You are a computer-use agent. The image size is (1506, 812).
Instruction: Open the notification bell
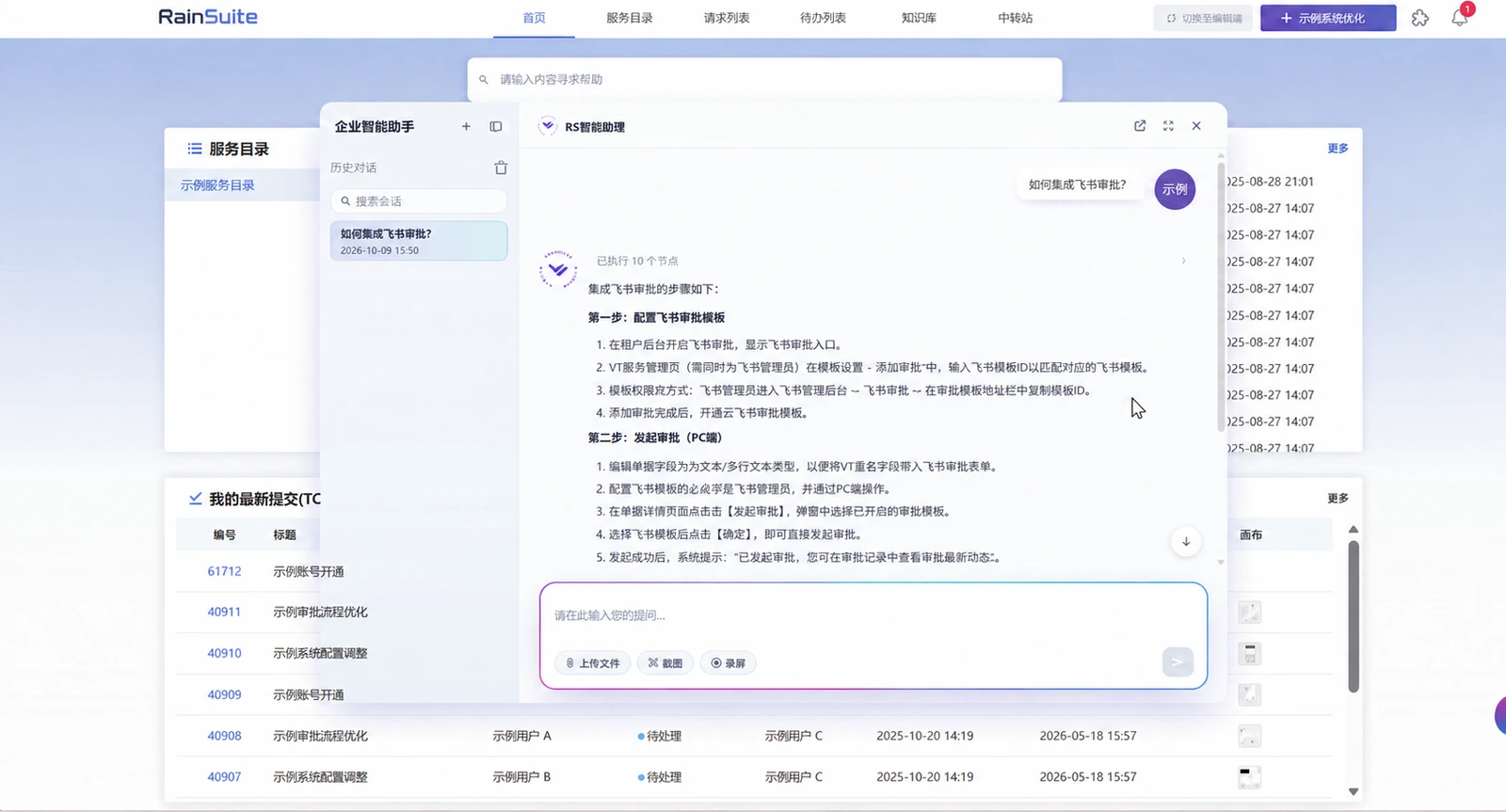click(1460, 17)
